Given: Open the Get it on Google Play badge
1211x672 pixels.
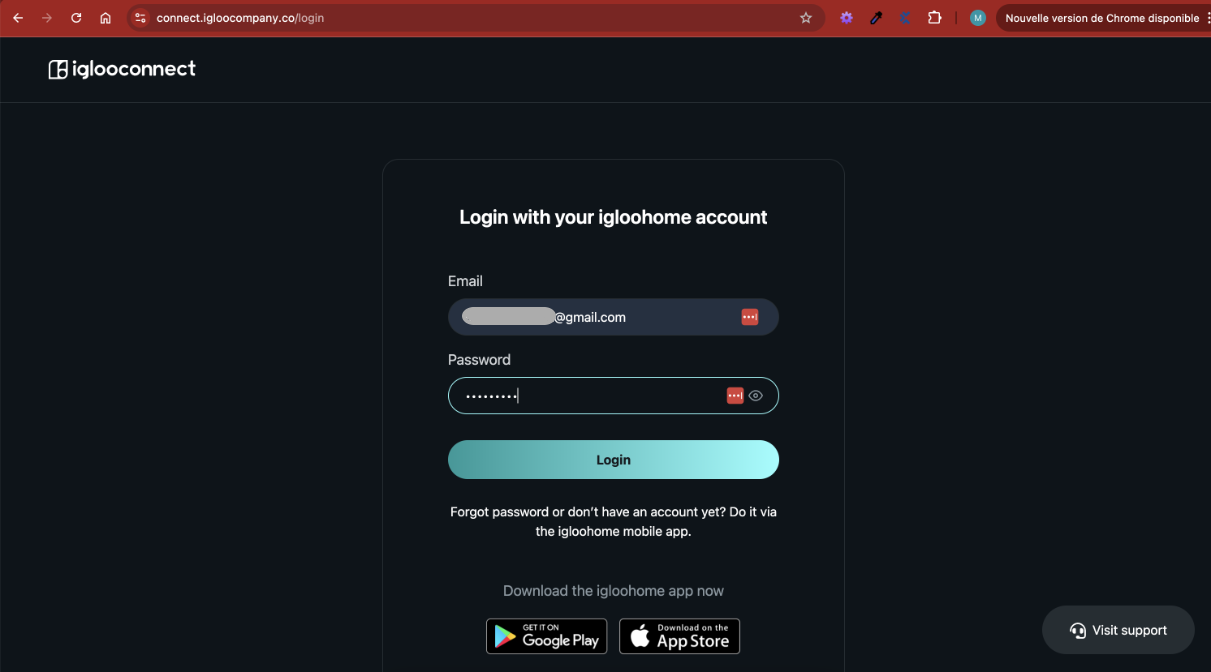Looking at the screenshot, I should tap(546, 636).
